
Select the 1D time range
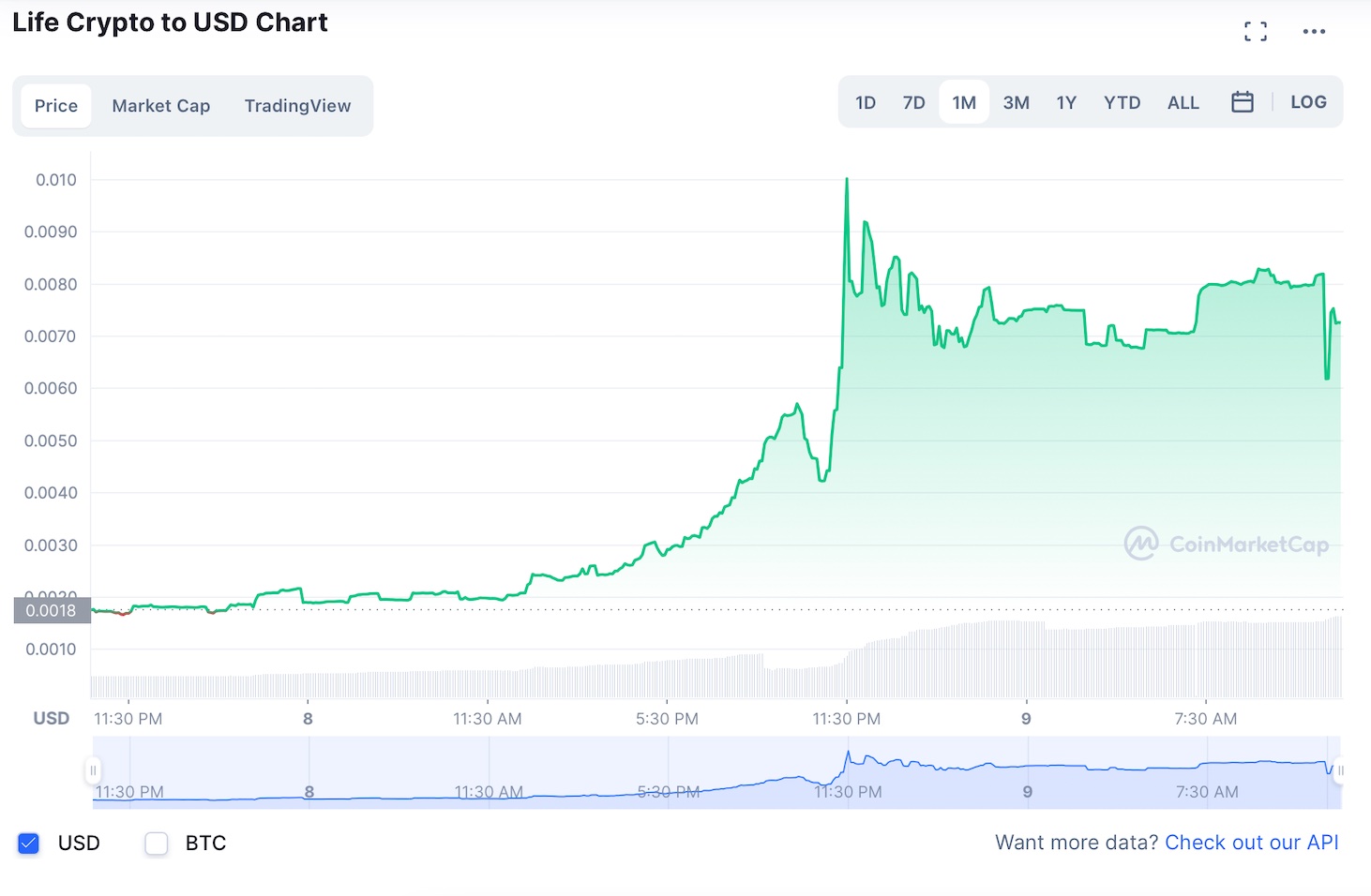865,101
